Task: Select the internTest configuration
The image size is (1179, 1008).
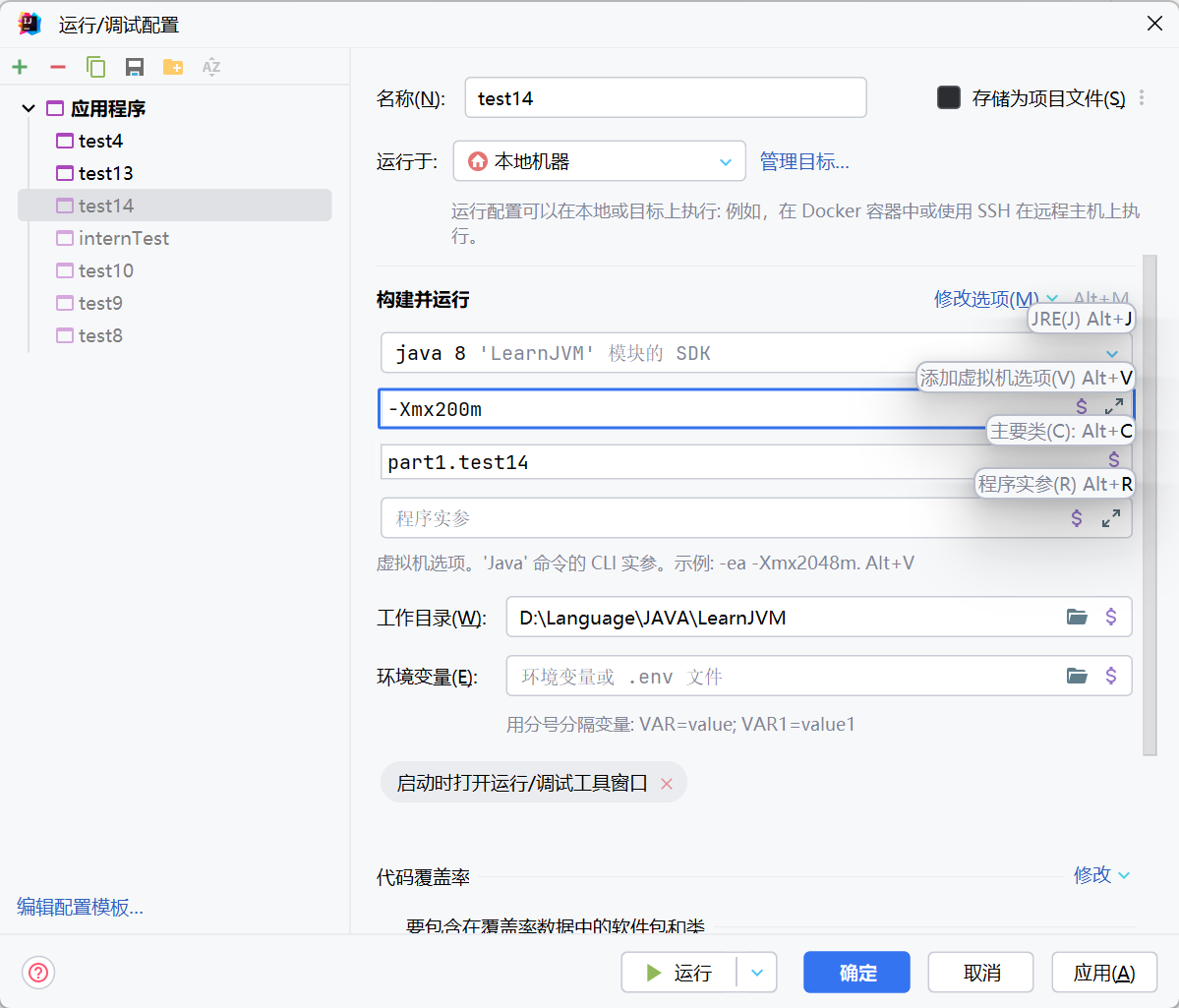Action: pos(123,238)
